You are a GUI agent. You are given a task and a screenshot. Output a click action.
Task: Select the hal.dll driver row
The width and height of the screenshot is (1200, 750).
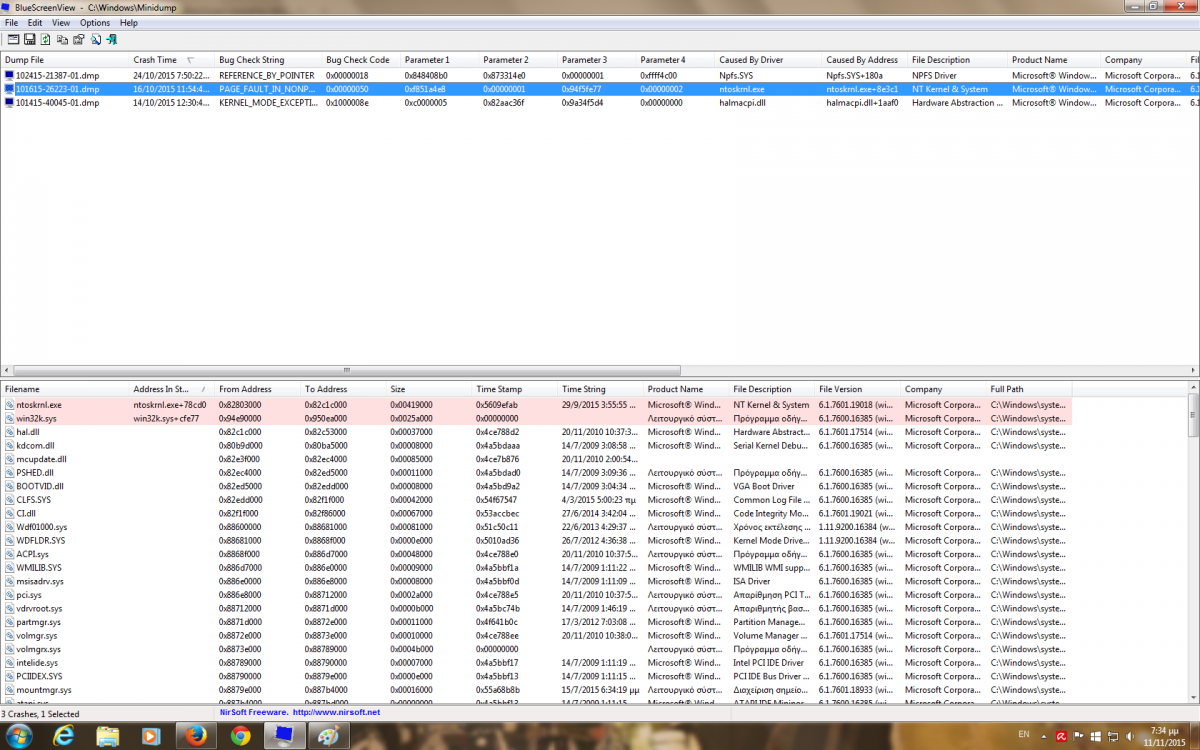(x=535, y=432)
